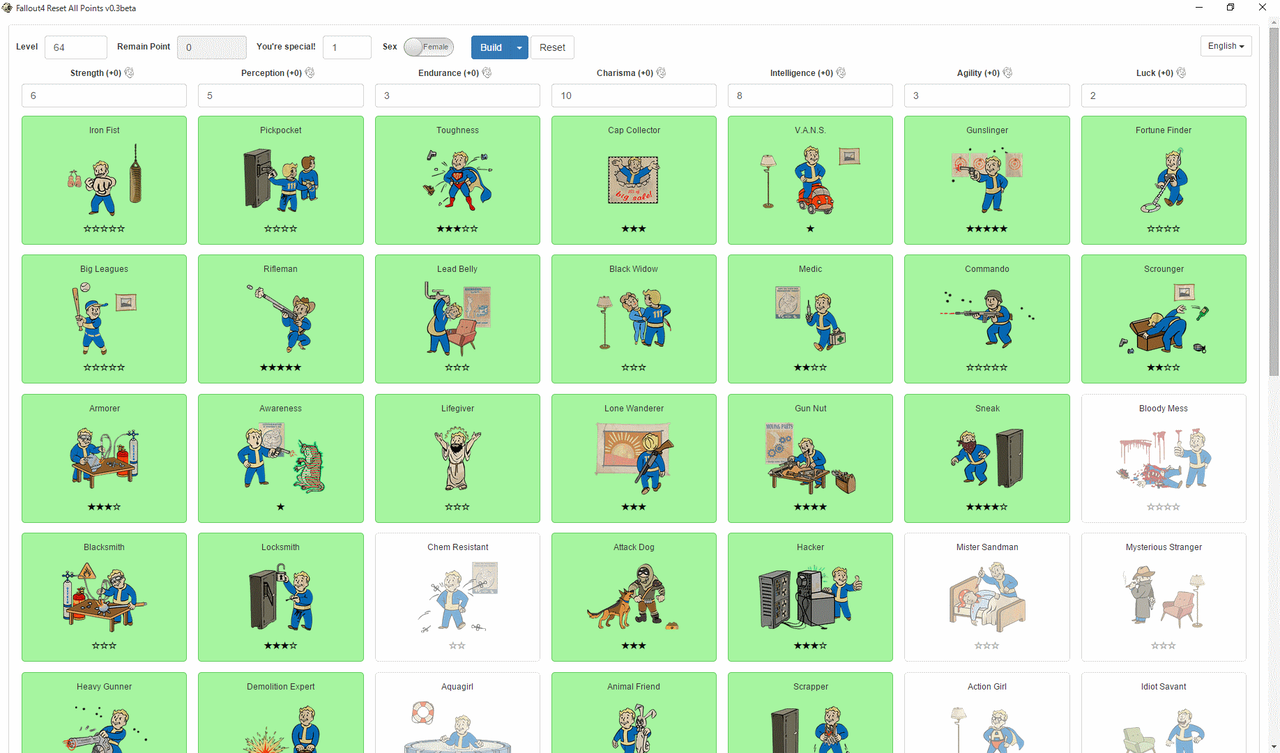The image size is (1280, 753).
Task: Click the small icon beside the Luck label
Action: tap(1181, 73)
